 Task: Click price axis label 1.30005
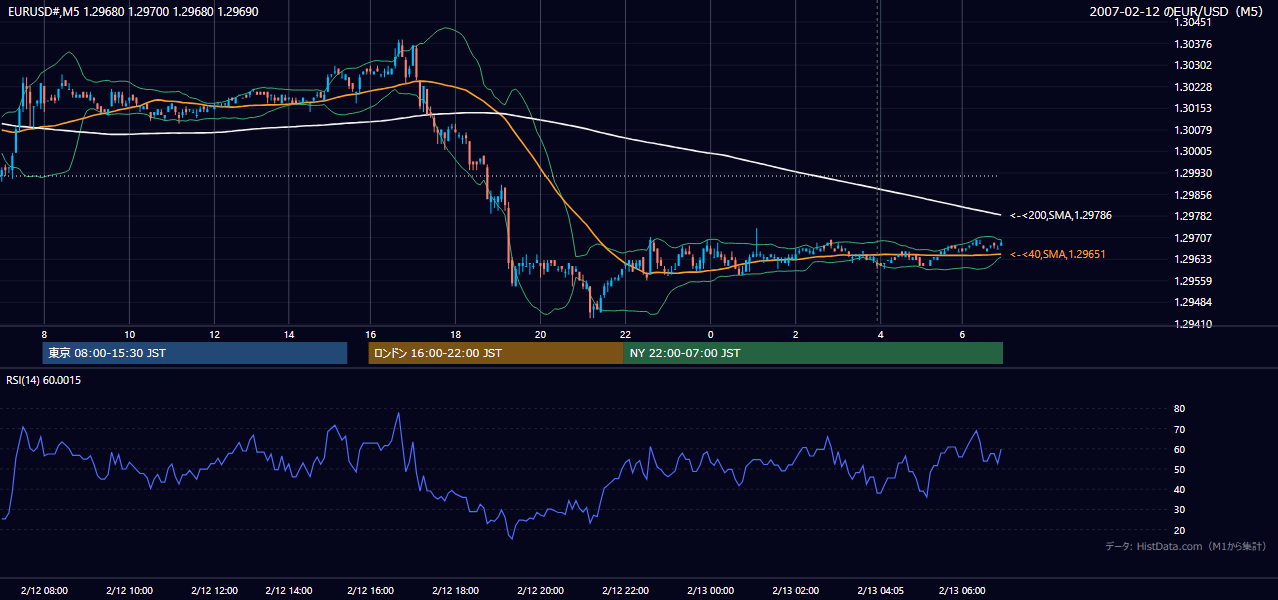[x=1193, y=151]
